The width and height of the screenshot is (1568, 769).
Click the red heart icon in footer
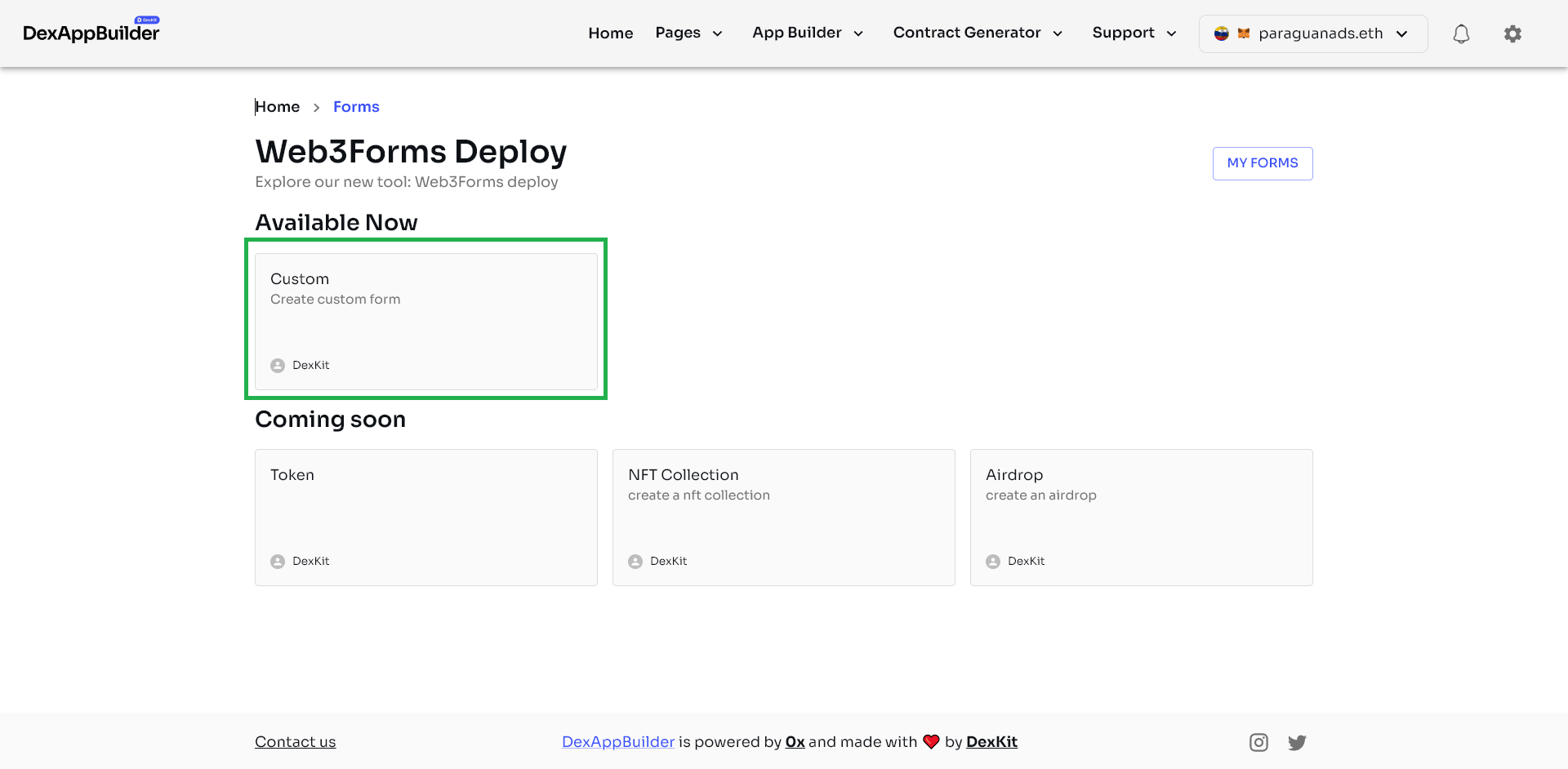[x=931, y=741]
